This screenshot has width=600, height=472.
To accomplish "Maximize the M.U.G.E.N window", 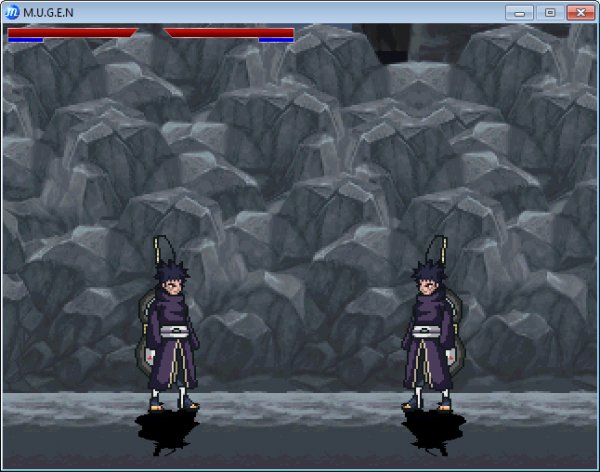I will tap(550, 13).
